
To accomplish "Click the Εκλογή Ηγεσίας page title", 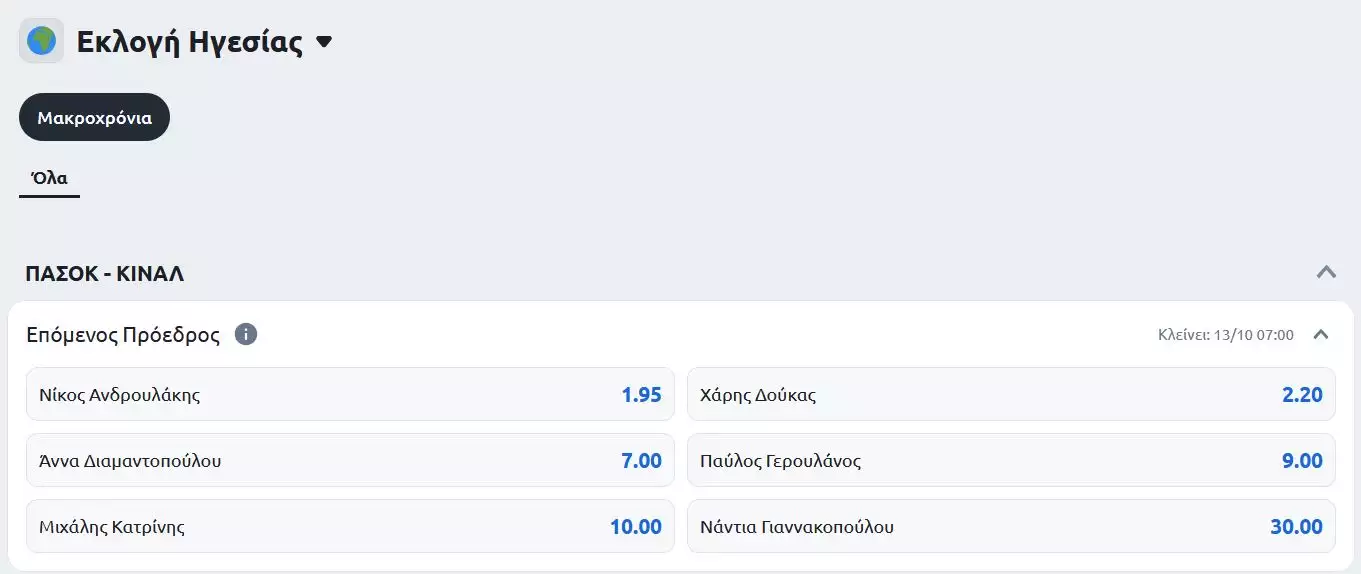I will pyautogui.click(x=190, y=42).
